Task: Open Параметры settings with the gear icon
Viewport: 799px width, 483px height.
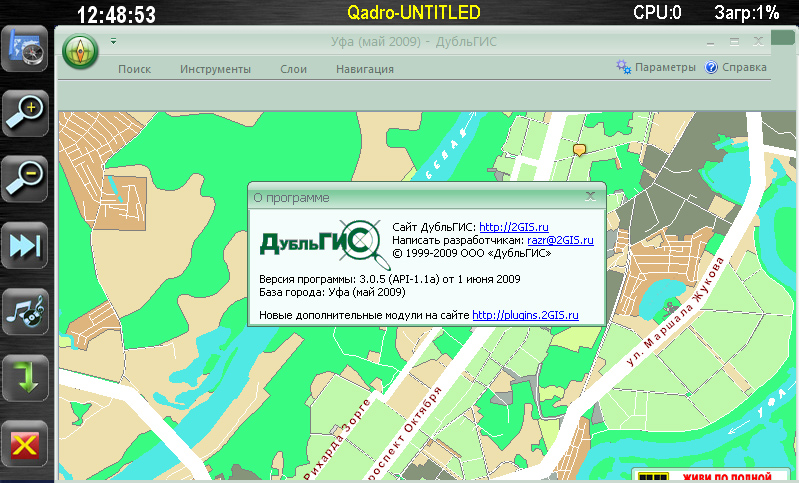Action: 656,68
